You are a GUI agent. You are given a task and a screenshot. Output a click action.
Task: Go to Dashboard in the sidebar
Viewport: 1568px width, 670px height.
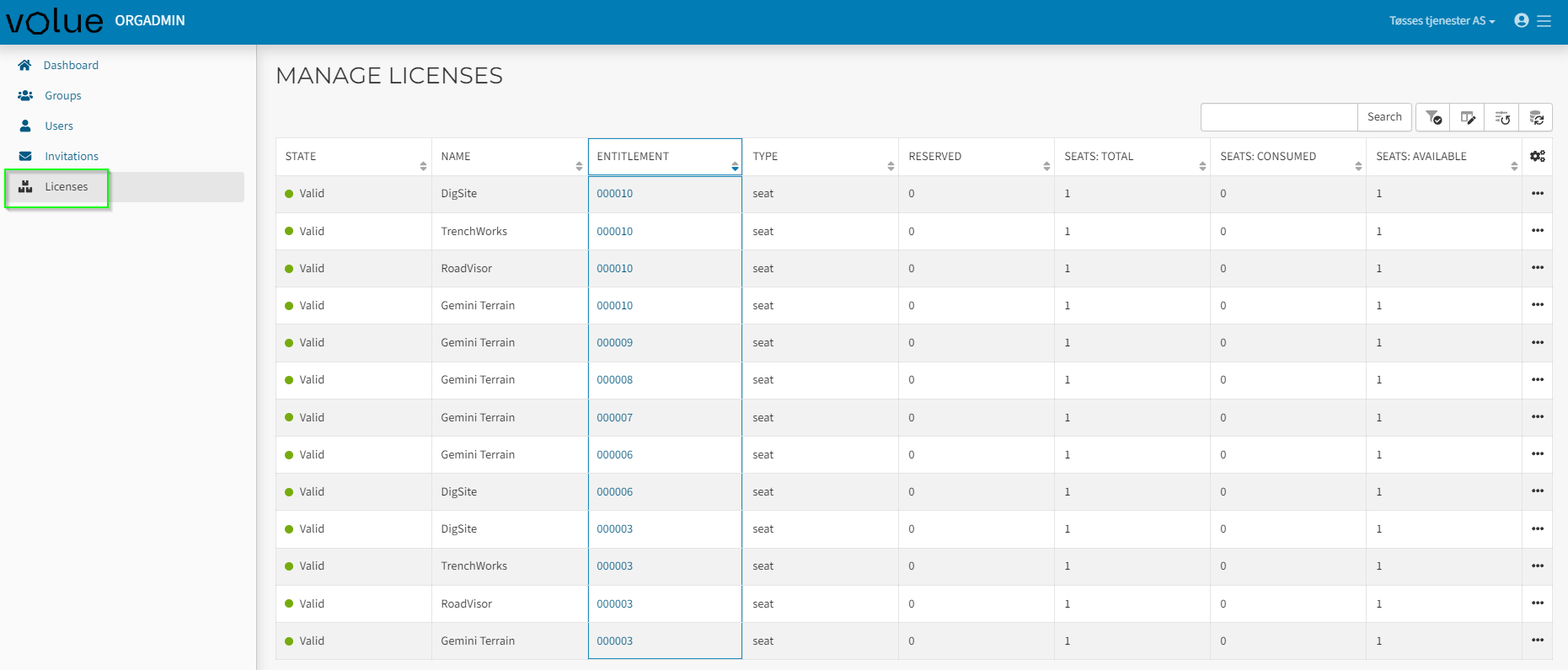pyautogui.click(x=71, y=66)
